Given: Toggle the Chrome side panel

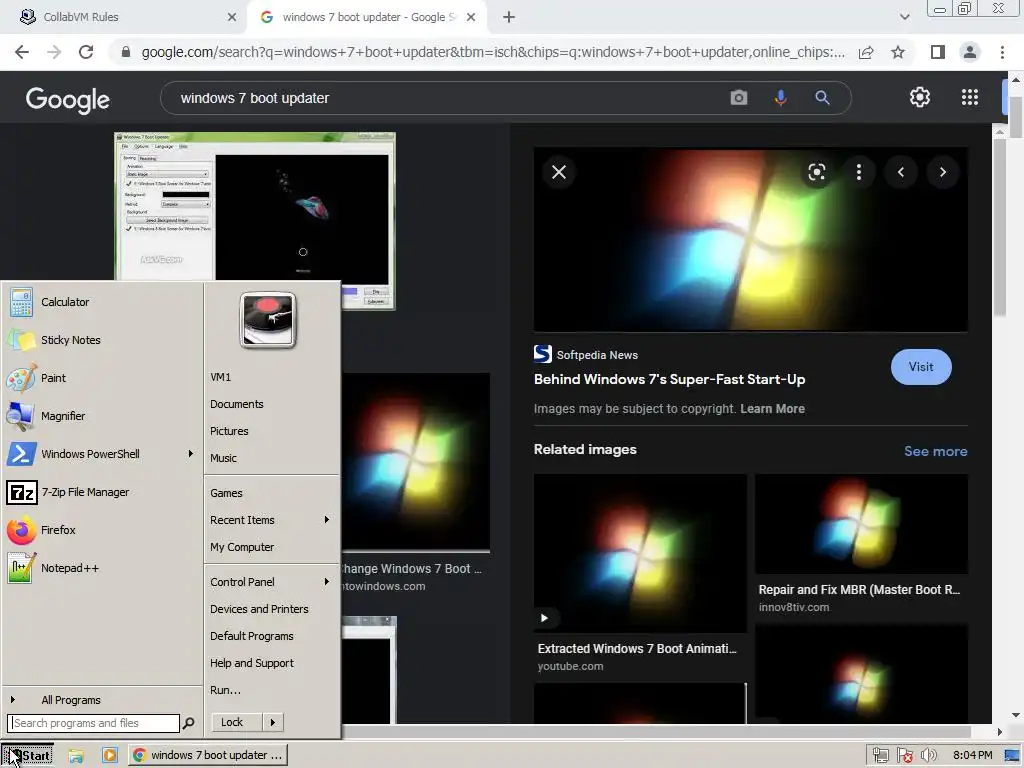Looking at the screenshot, I should coord(938,52).
